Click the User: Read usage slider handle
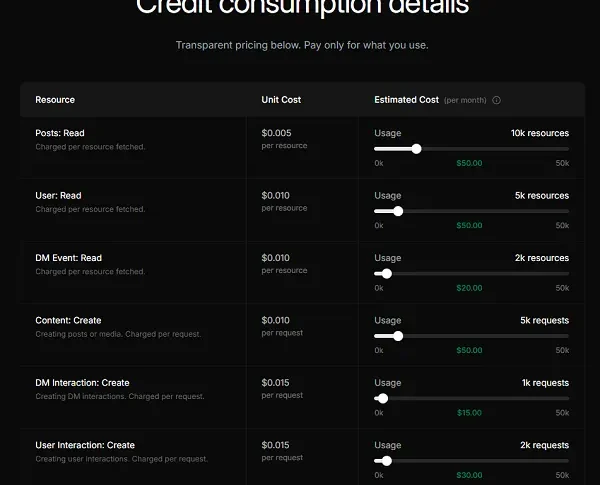This screenshot has height=485, width=600. 398,211
